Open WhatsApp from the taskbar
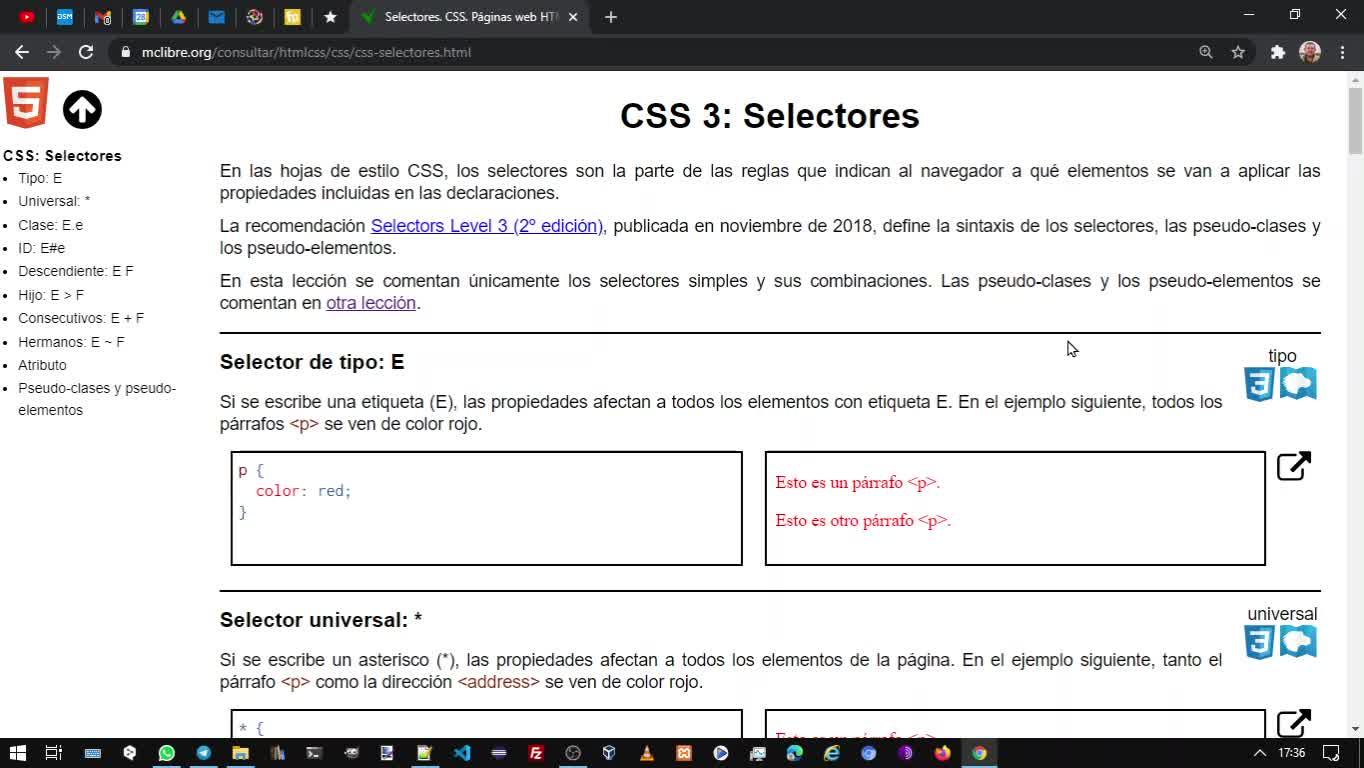Image resolution: width=1364 pixels, height=768 pixels. tap(166, 753)
